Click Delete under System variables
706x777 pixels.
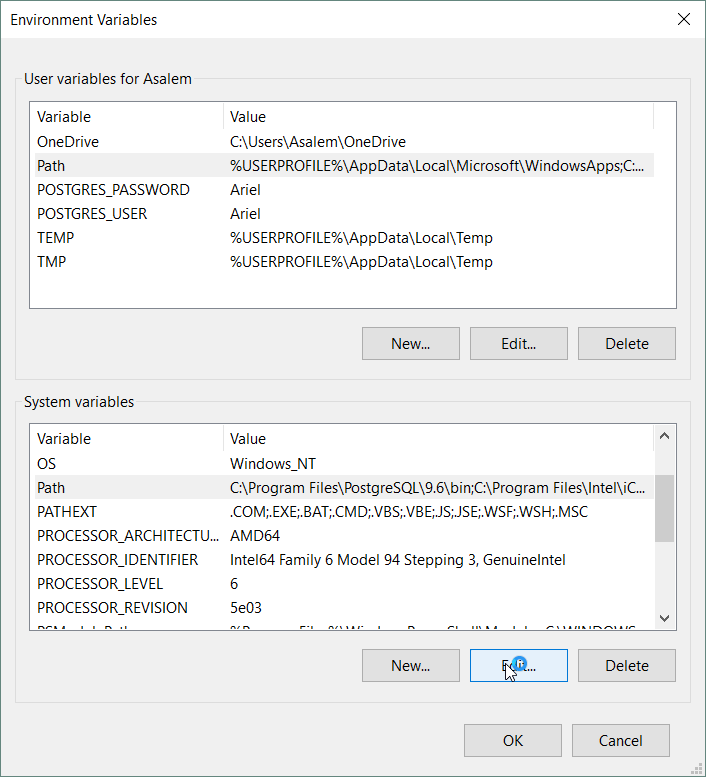(x=626, y=665)
